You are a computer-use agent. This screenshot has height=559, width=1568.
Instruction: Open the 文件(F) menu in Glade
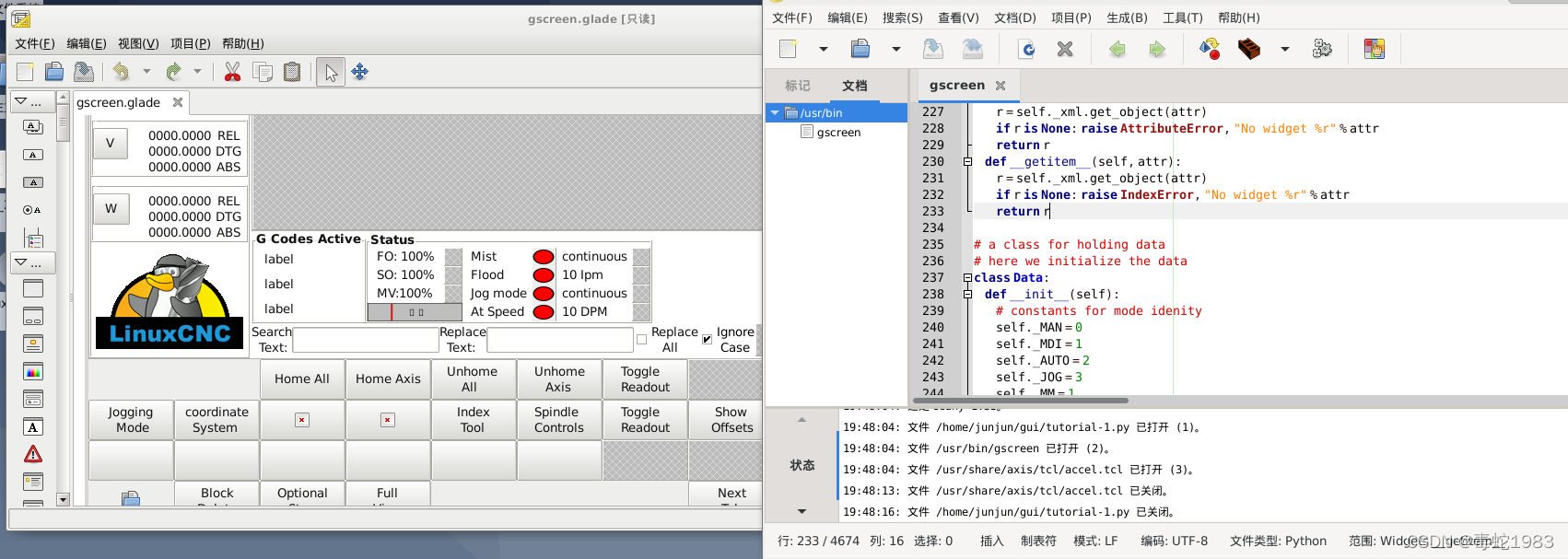[x=35, y=43]
